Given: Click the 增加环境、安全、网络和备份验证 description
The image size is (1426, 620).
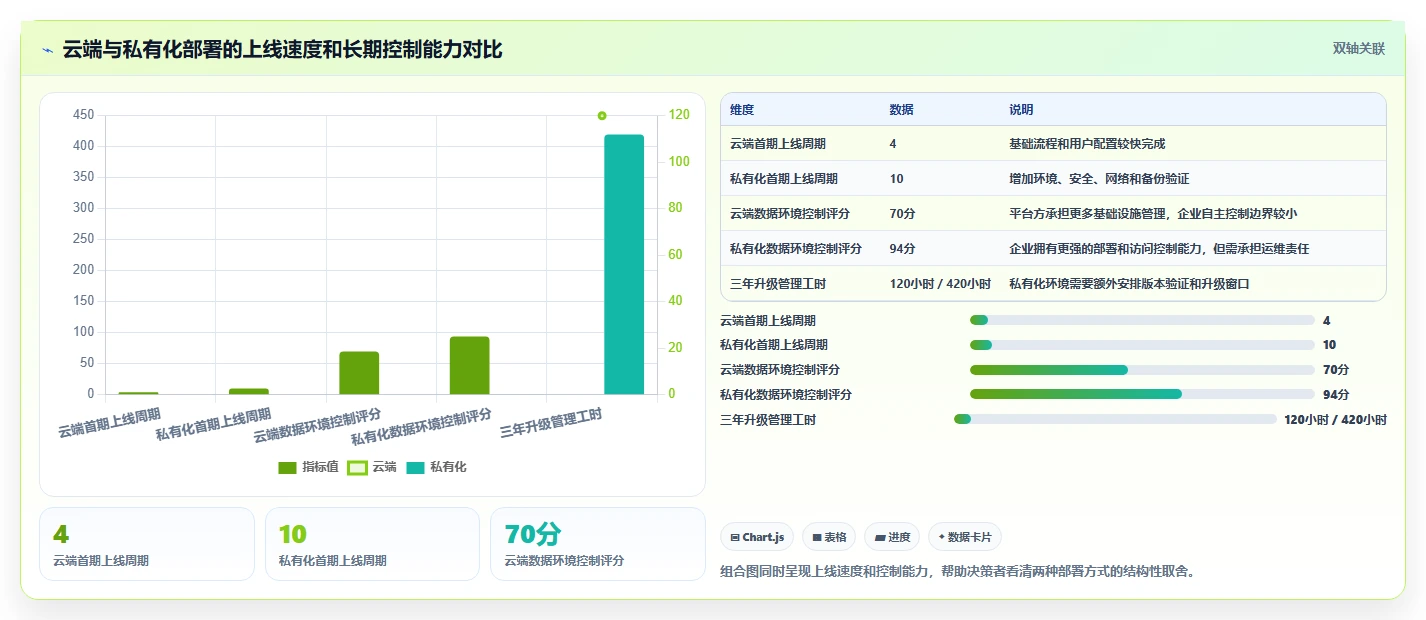Looking at the screenshot, I should [1099, 179].
